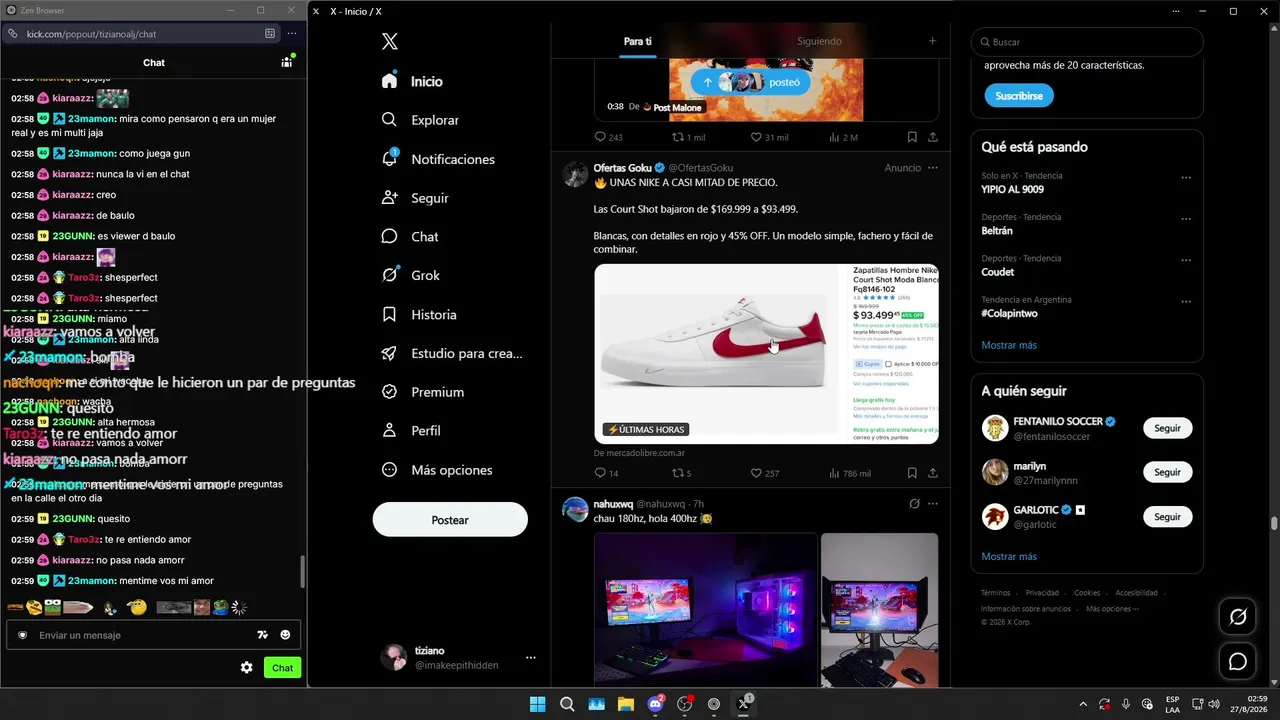Open Zen Browser address bar reader icon
Image resolution: width=1280 pixels, height=720 pixels.
coord(270,33)
